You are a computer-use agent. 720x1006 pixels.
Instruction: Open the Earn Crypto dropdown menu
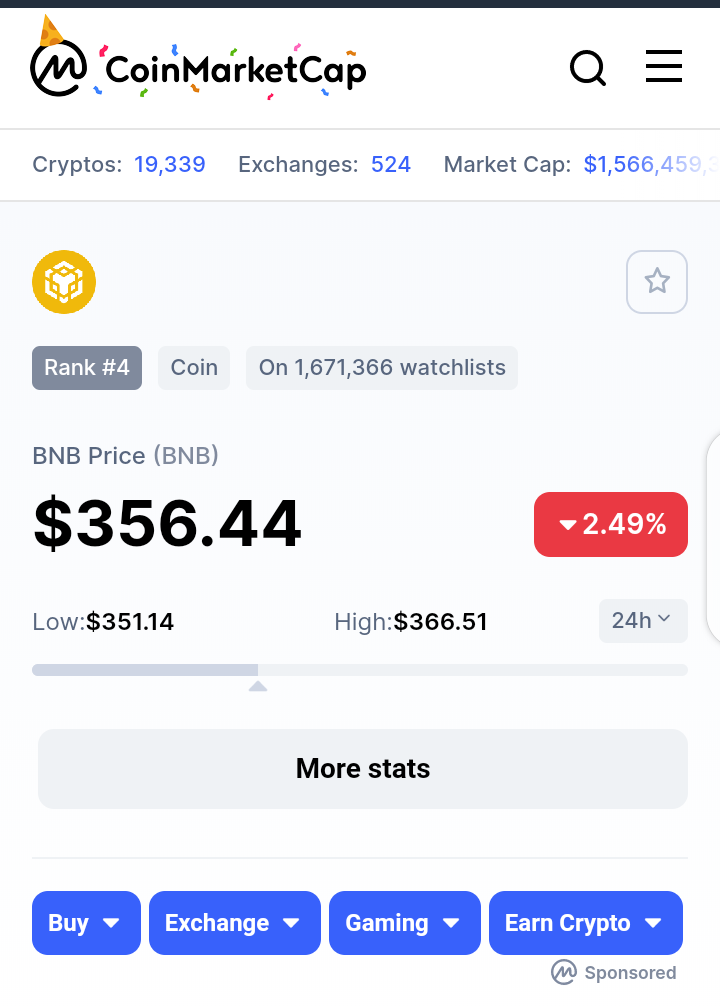pos(585,923)
